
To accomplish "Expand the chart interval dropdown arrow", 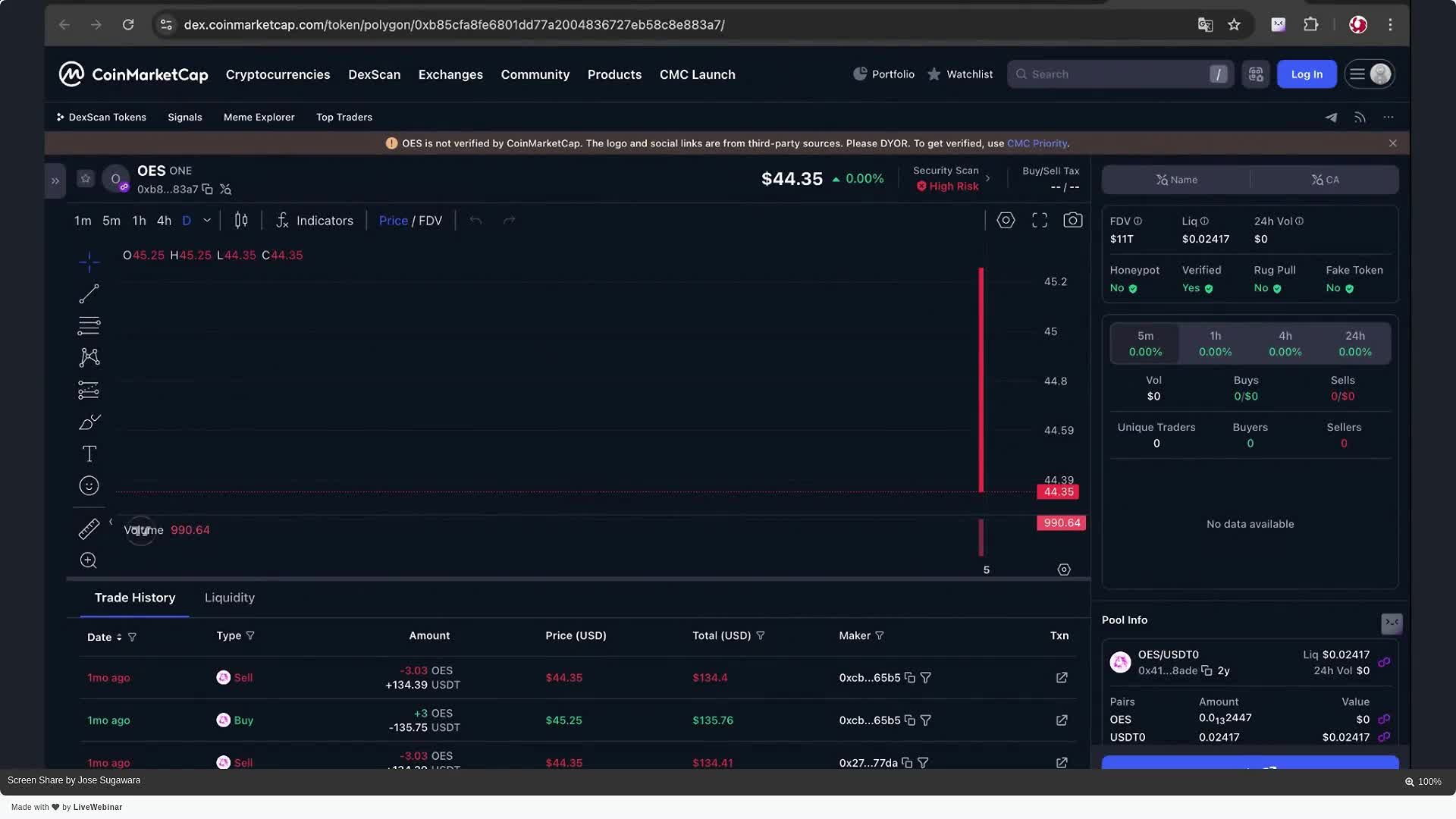I will point(207,221).
